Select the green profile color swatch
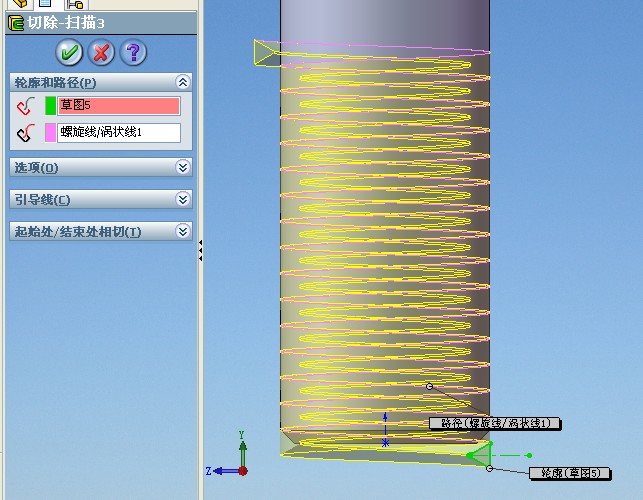 click(x=50, y=105)
